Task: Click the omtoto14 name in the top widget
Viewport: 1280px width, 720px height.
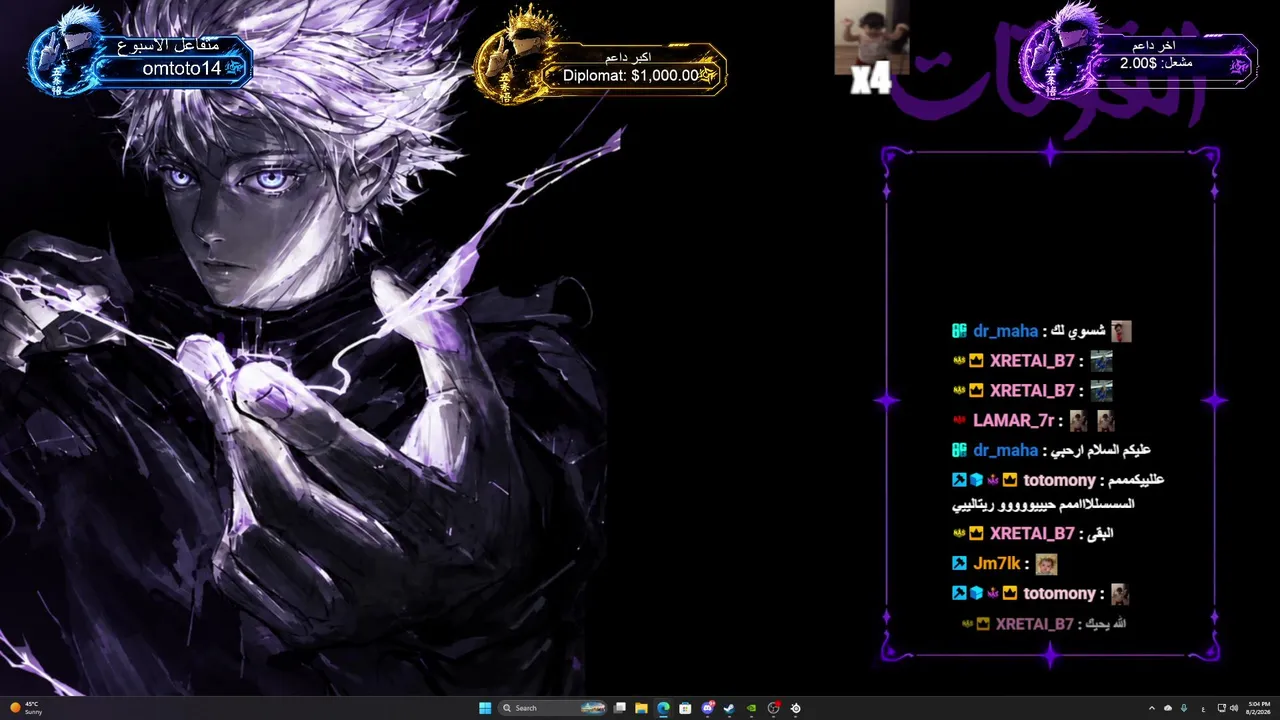Action: 182,68
